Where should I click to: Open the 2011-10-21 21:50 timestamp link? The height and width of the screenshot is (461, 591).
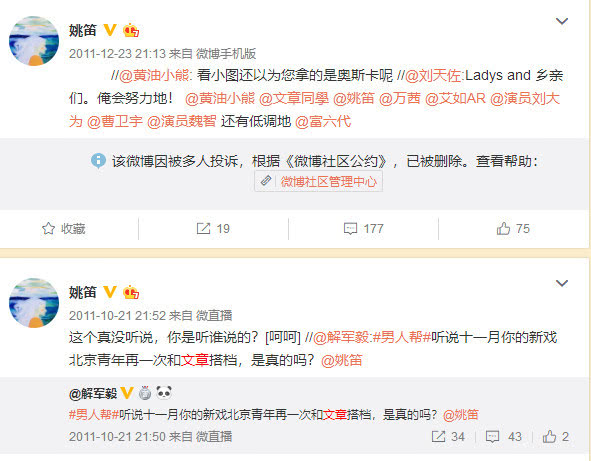click(x=117, y=436)
